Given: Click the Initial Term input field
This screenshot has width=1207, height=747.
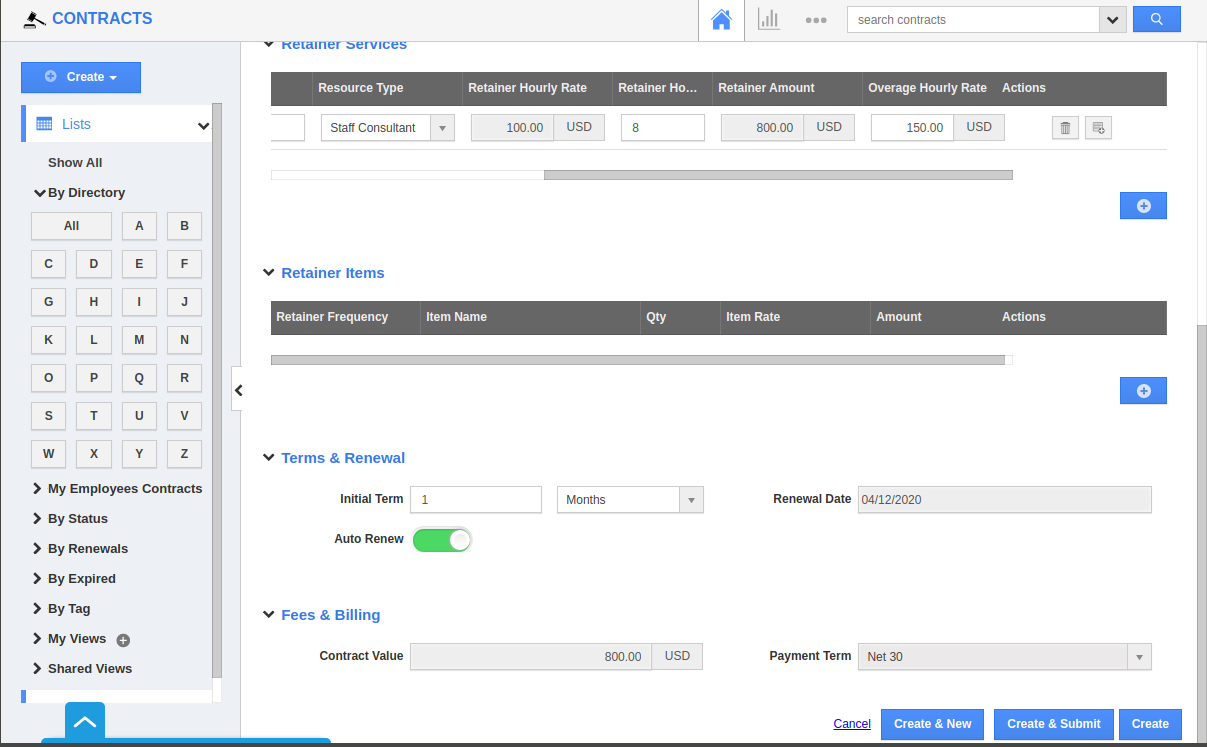Looking at the screenshot, I should (477, 500).
